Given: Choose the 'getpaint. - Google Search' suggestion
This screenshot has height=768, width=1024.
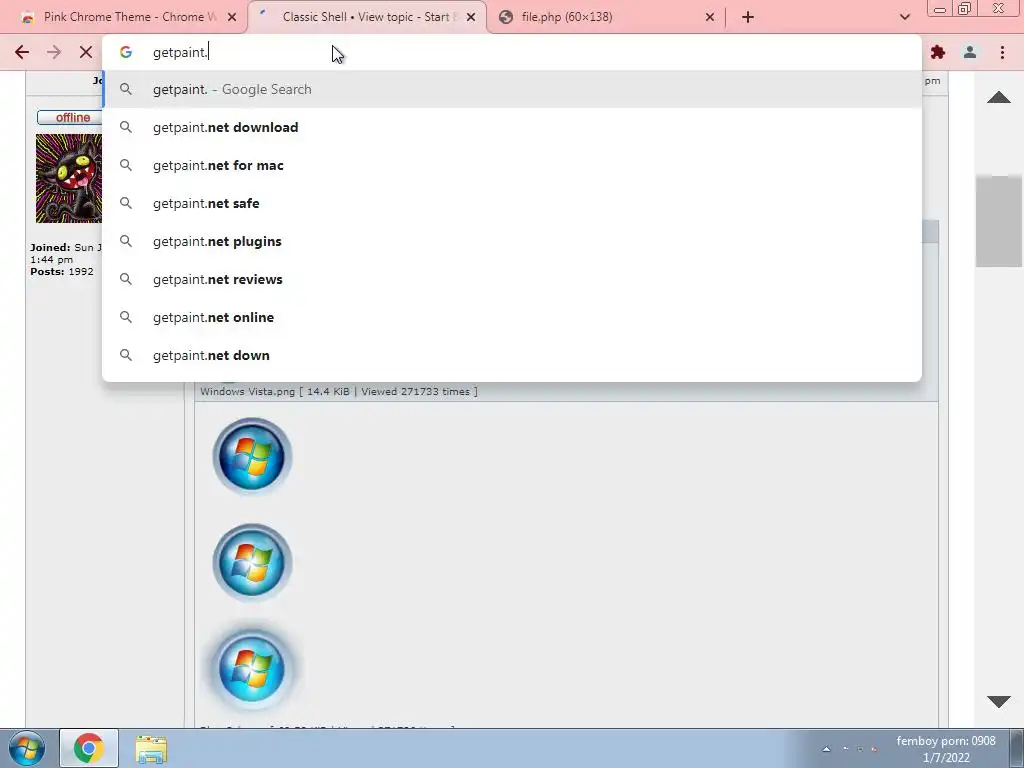Looking at the screenshot, I should tap(512, 89).
